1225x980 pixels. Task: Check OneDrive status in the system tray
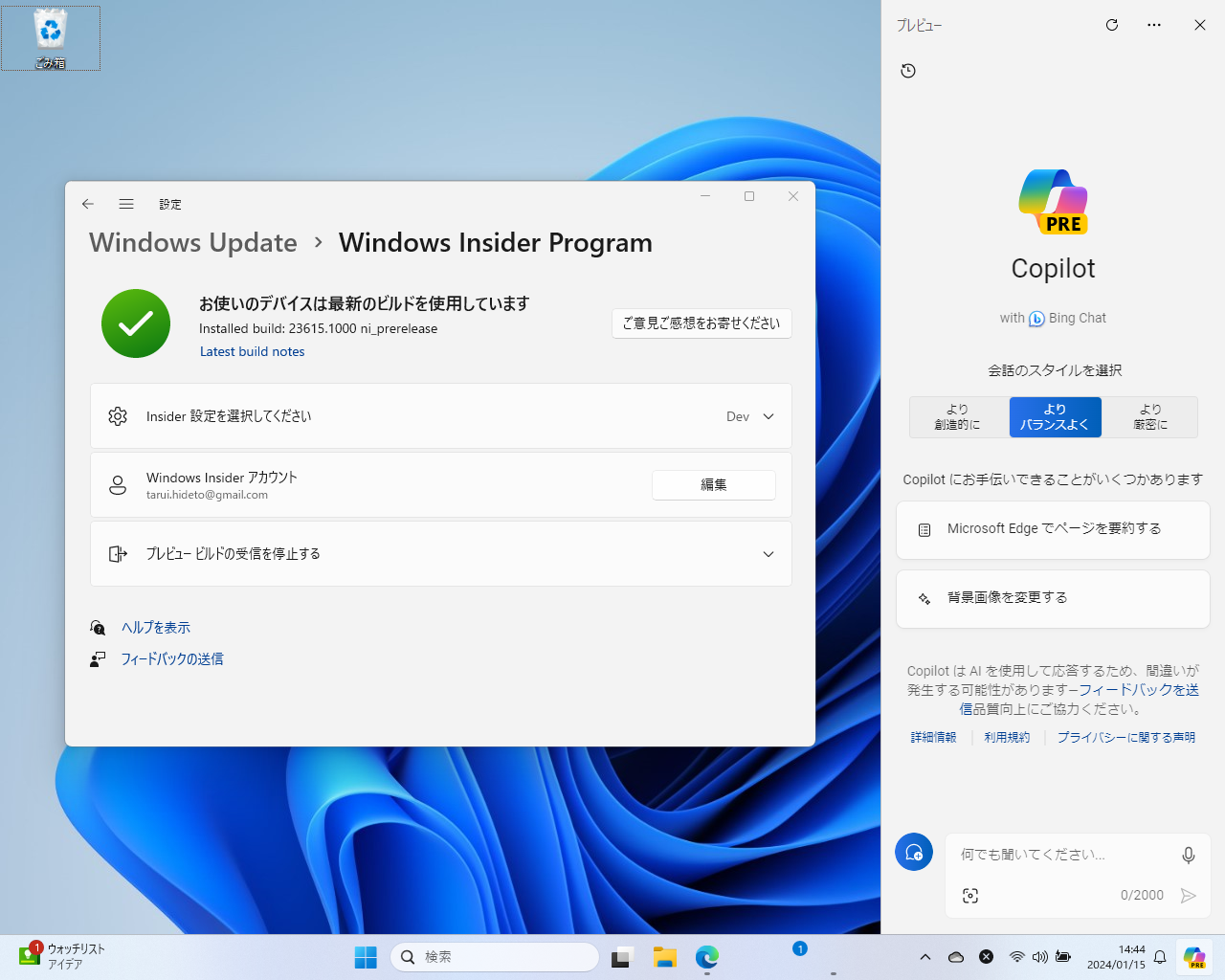pyautogui.click(x=955, y=956)
